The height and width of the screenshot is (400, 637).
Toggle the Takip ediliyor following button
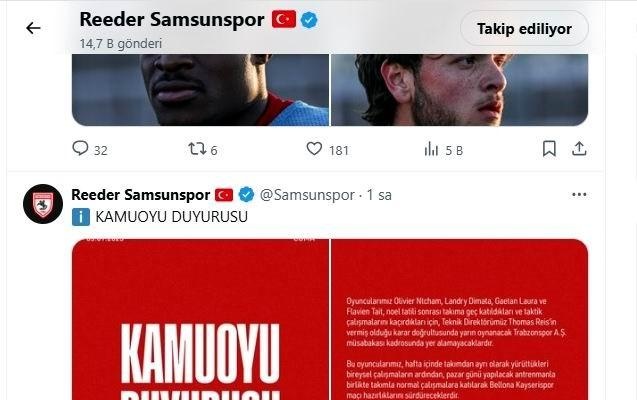524,28
